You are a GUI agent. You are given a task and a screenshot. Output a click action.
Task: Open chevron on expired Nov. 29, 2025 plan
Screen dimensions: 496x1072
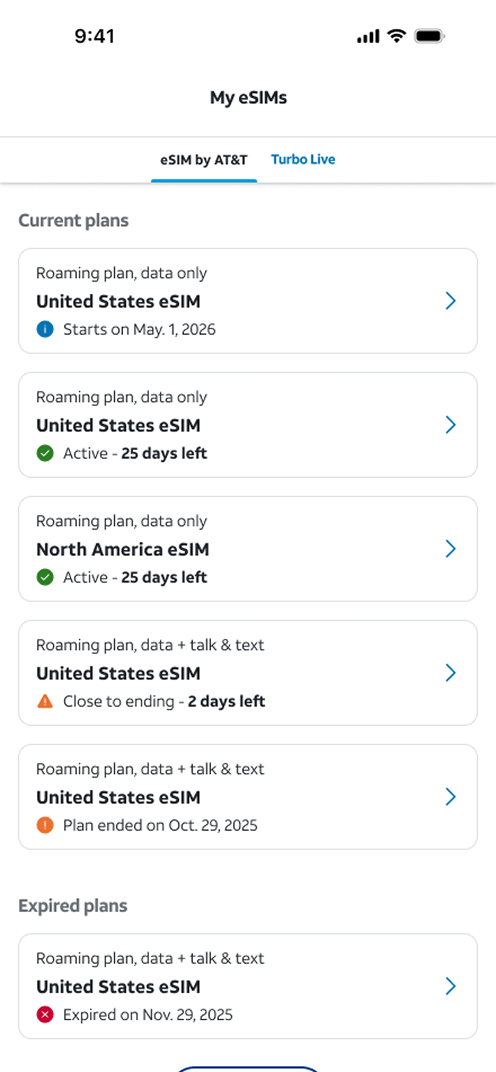[x=450, y=986]
